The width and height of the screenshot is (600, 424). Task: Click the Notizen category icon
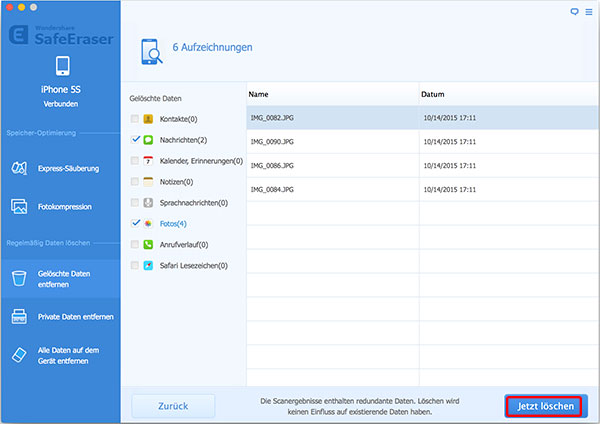148,181
